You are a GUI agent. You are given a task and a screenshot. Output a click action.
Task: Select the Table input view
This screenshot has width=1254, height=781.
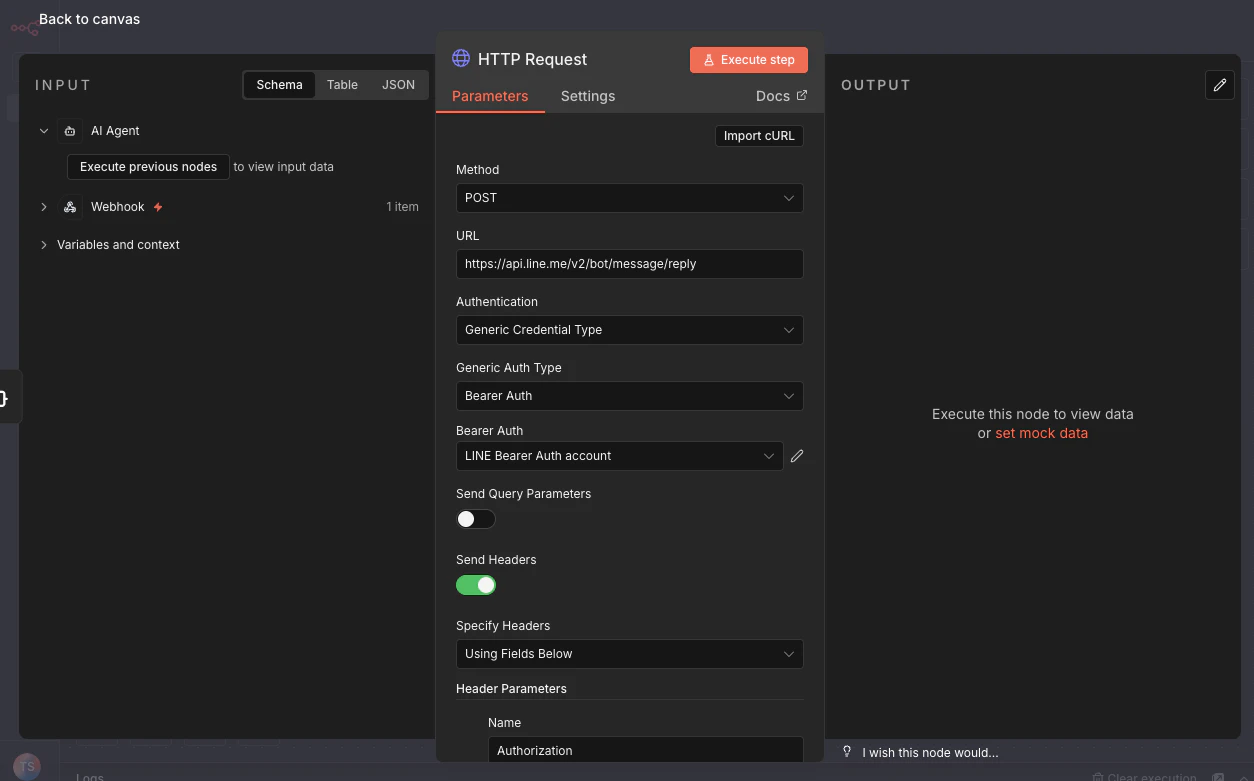(x=342, y=85)
